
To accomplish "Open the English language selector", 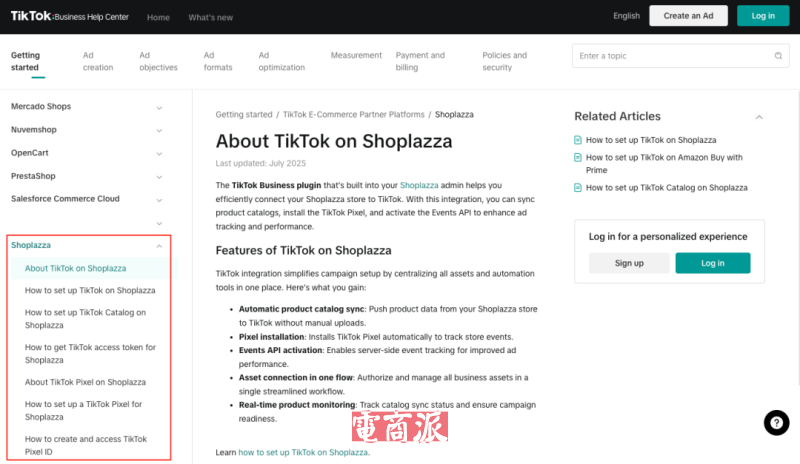I will point(627,16).
